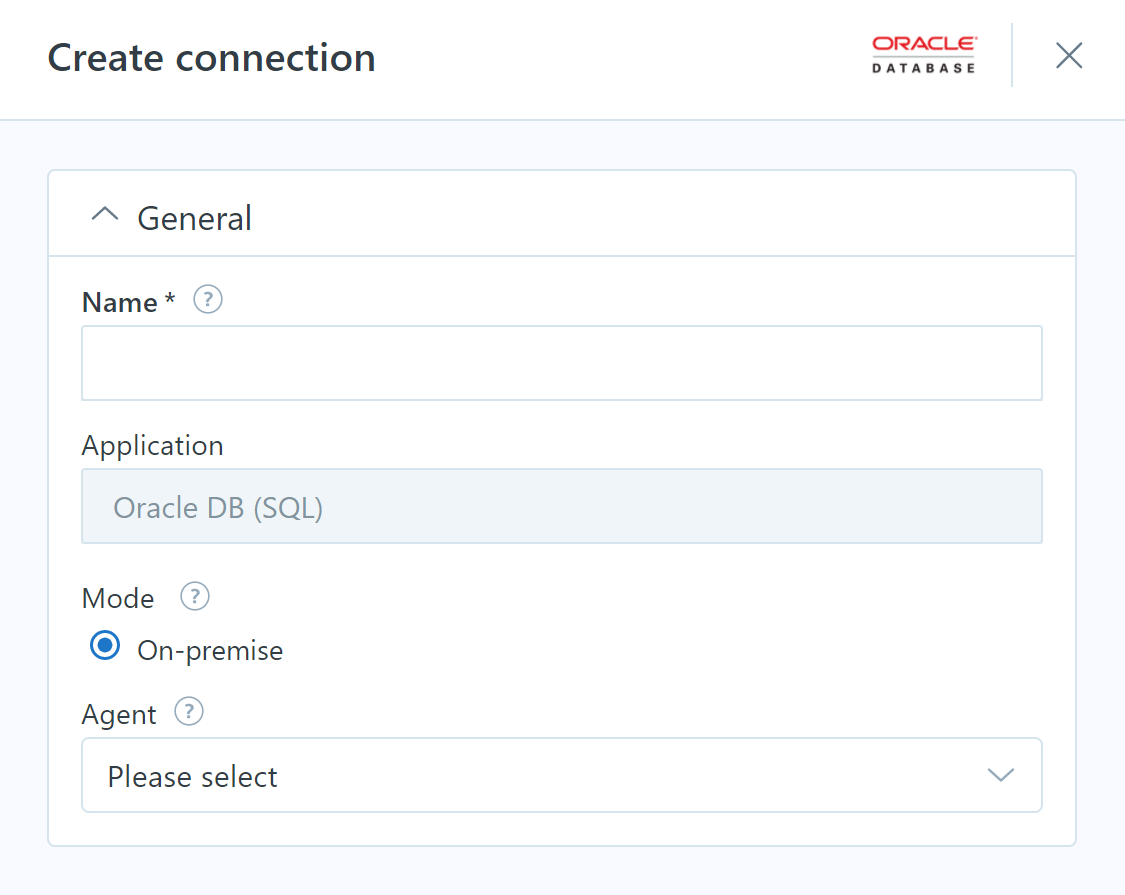Click the Oracle DB (SQL) Application field
This screenshot has height=895, width=1125.
pos(561,506)
